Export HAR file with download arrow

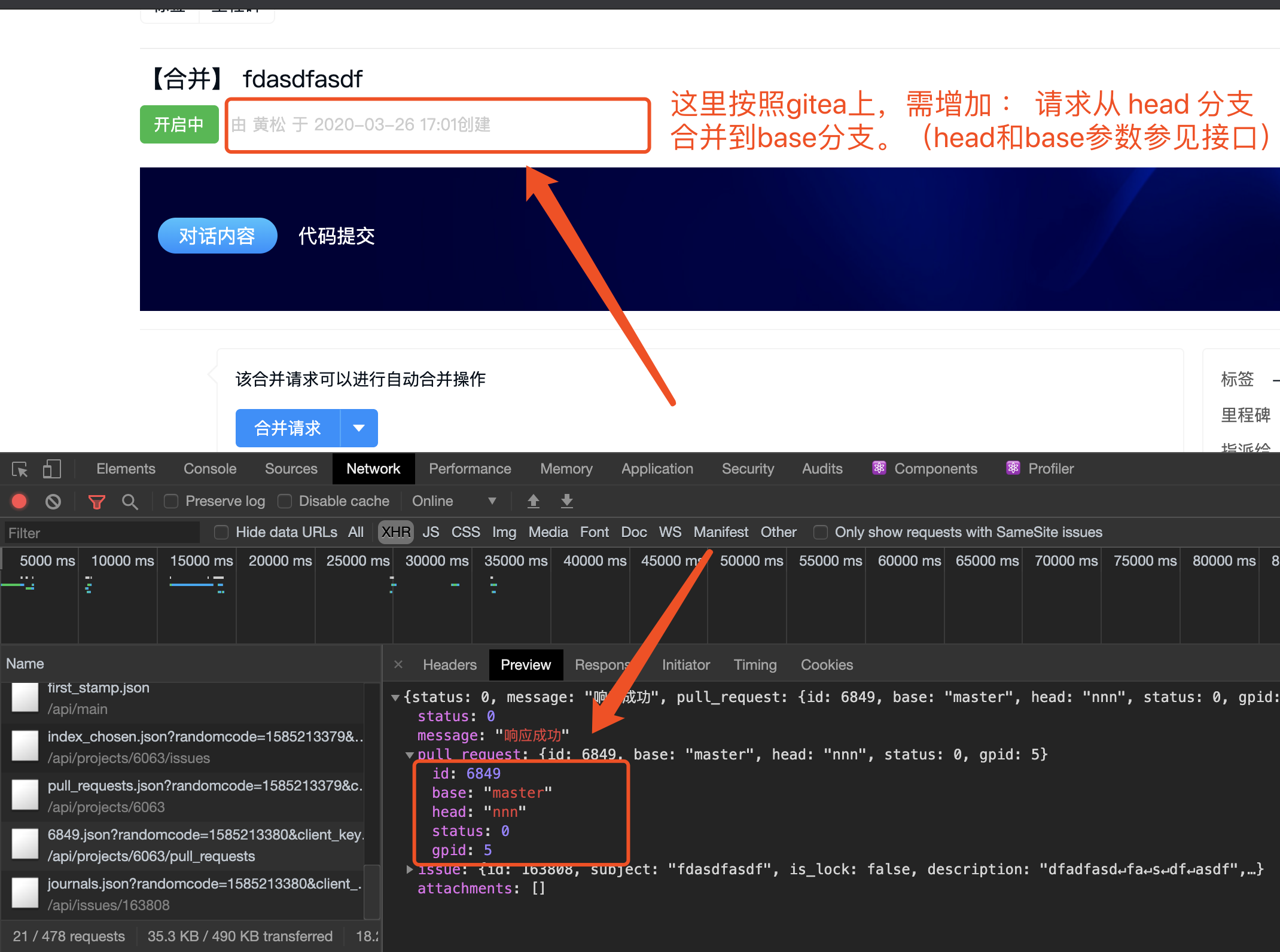click(567, 501)
